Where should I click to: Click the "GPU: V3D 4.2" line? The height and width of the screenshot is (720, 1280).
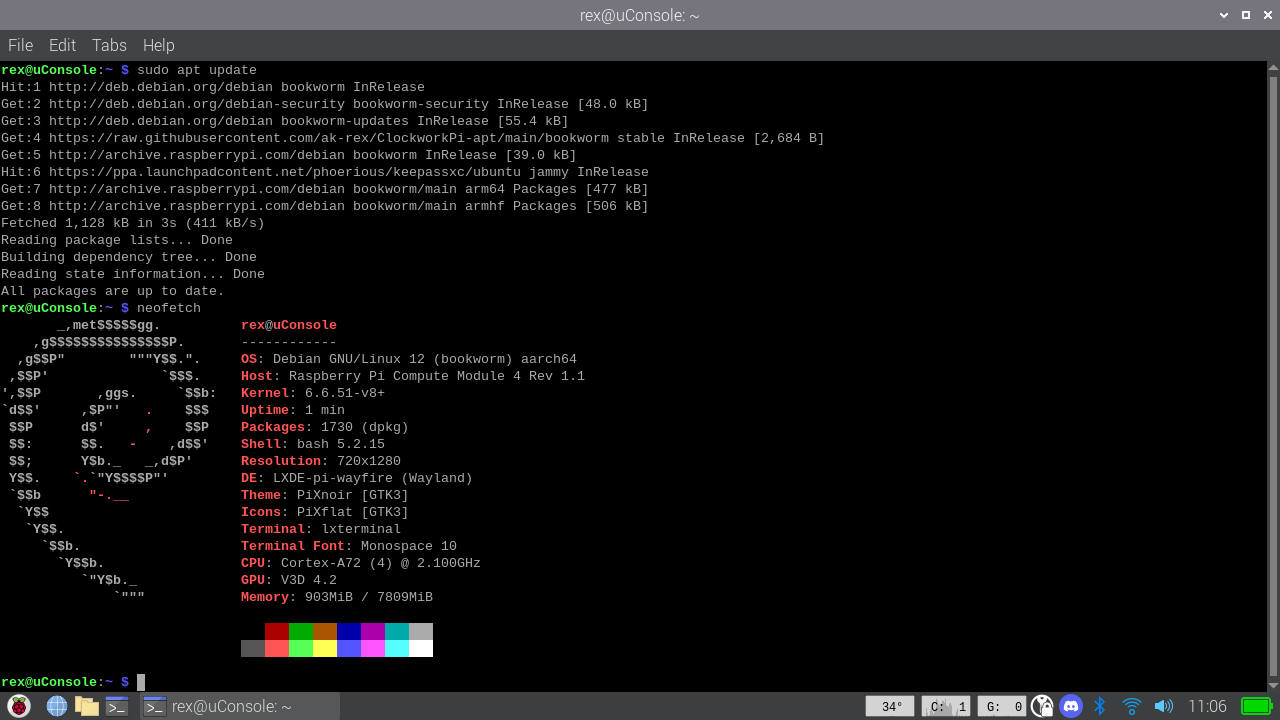(289, 580)
